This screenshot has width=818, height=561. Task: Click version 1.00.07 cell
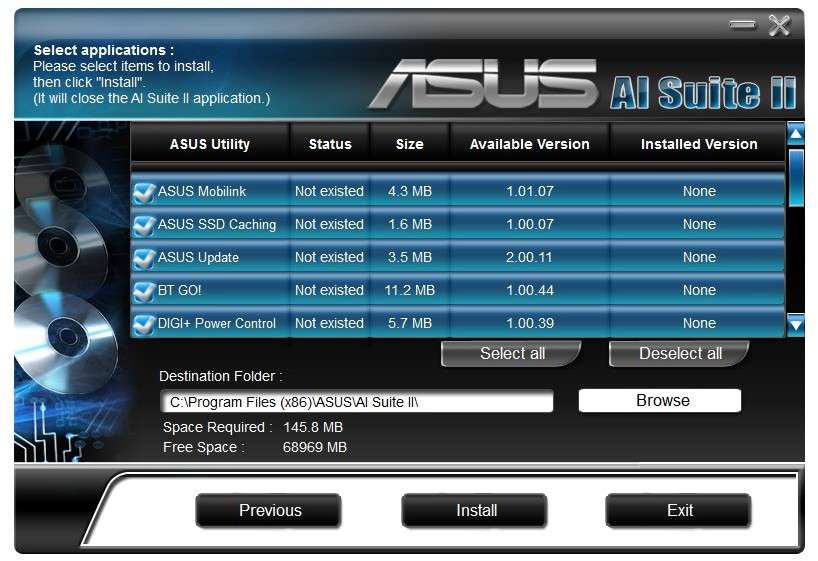pos(530,224)
